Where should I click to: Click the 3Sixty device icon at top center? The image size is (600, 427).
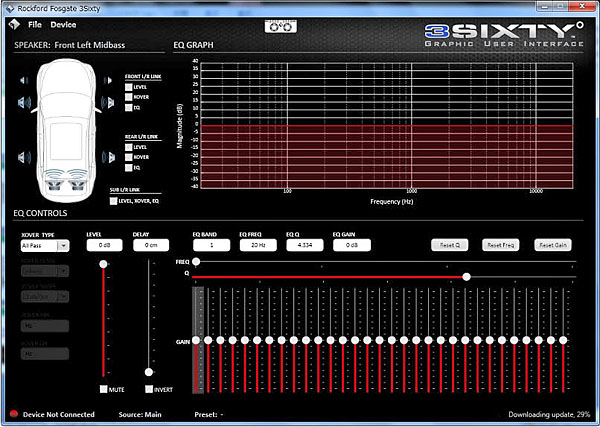280,26
